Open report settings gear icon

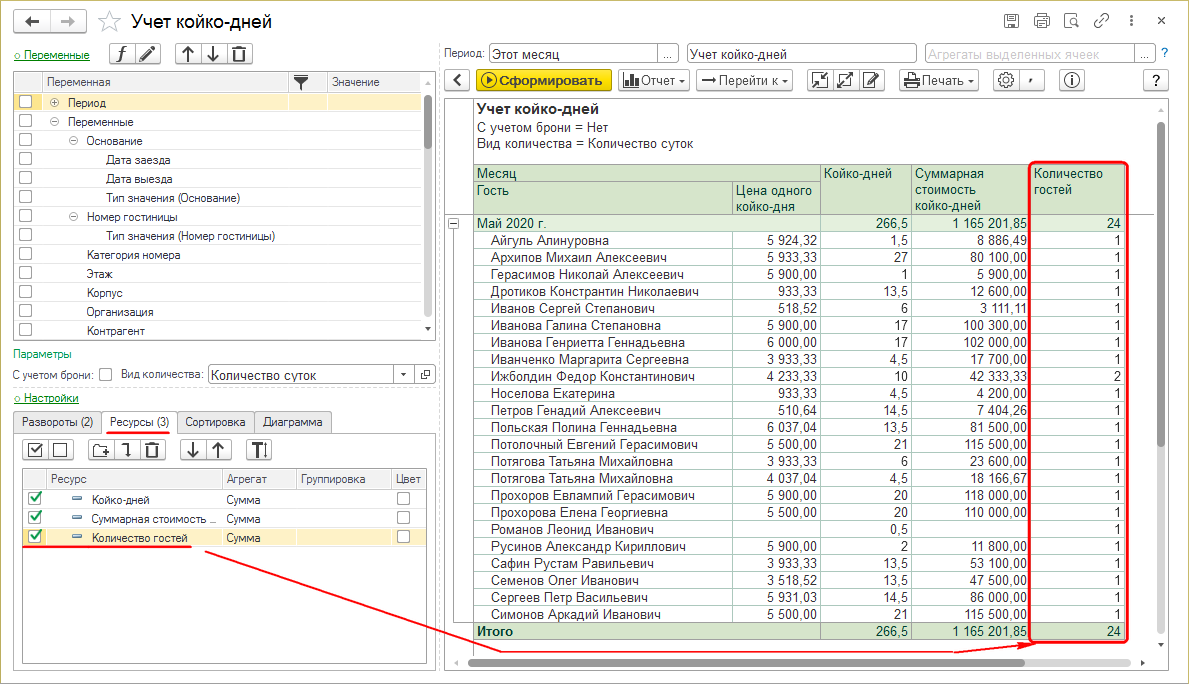point(1006,81)
